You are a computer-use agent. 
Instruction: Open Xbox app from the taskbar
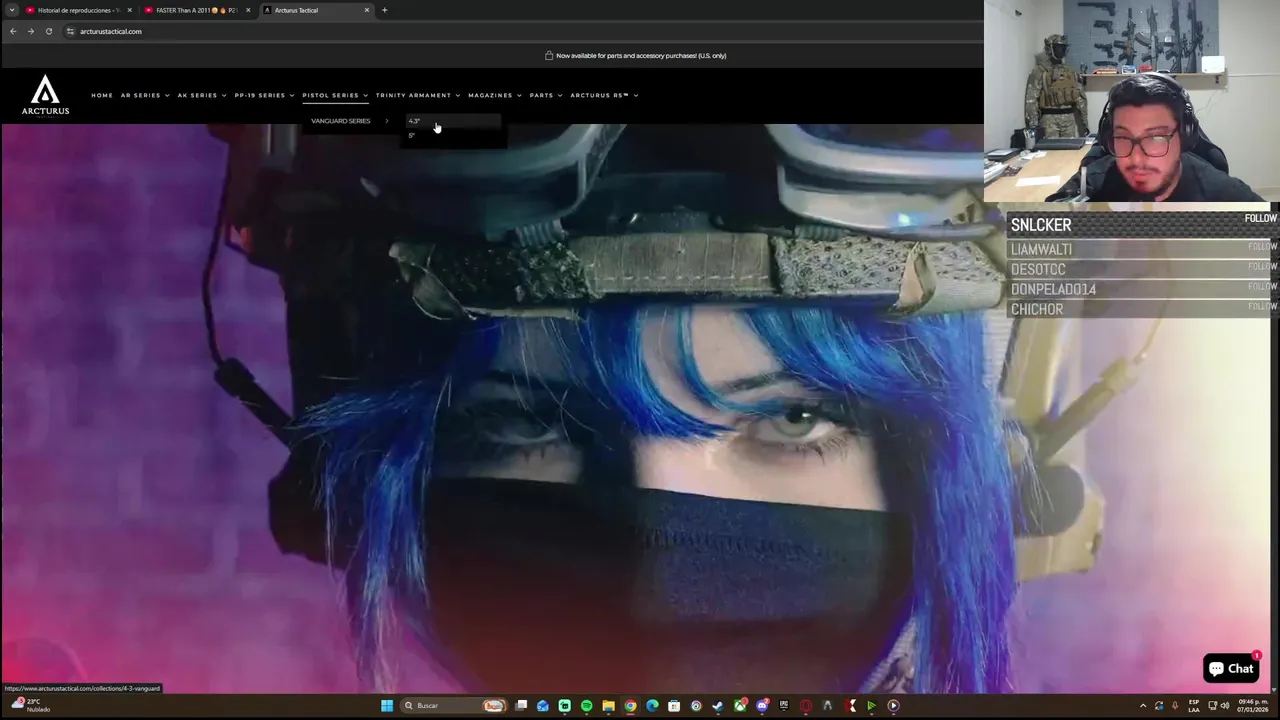tap(740, 706)
